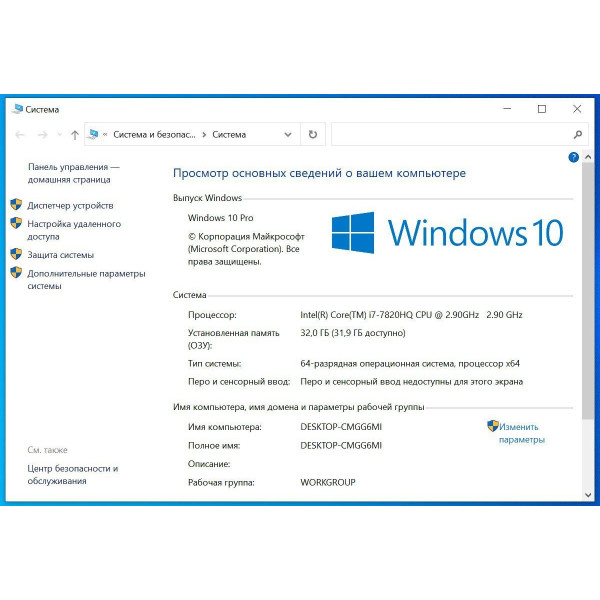Open "Настройка удаленного доступа" link

click(74, 230)
